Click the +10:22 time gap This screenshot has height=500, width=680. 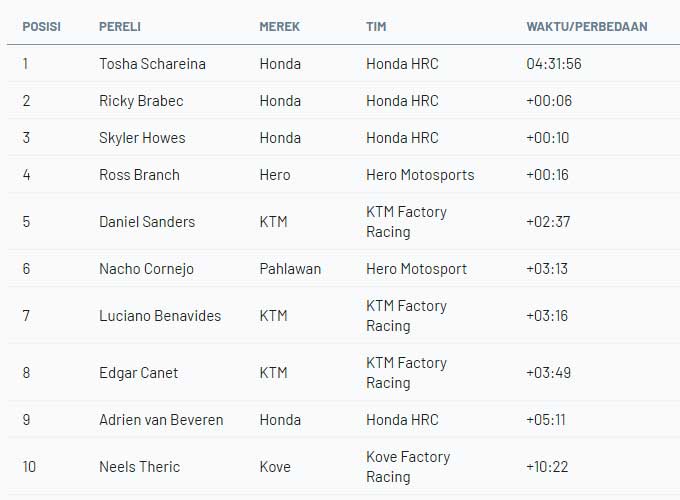[548, 467]
